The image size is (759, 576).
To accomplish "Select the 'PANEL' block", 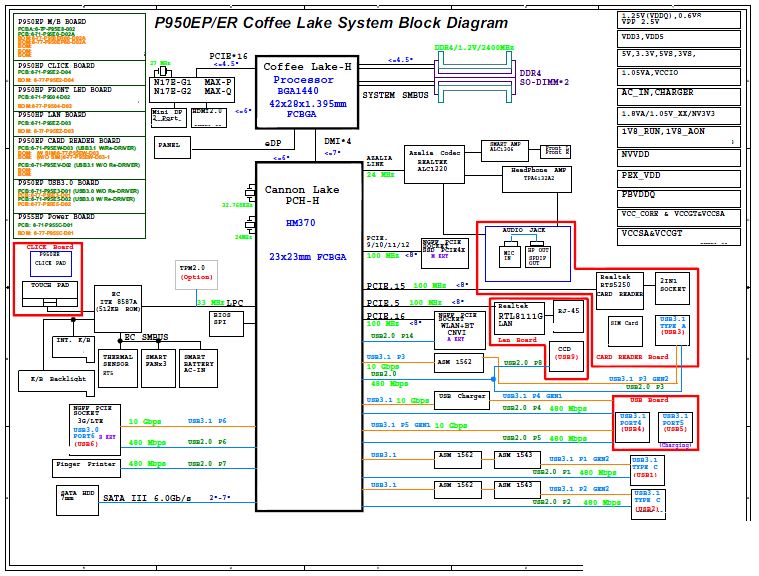I will (172, 148).
